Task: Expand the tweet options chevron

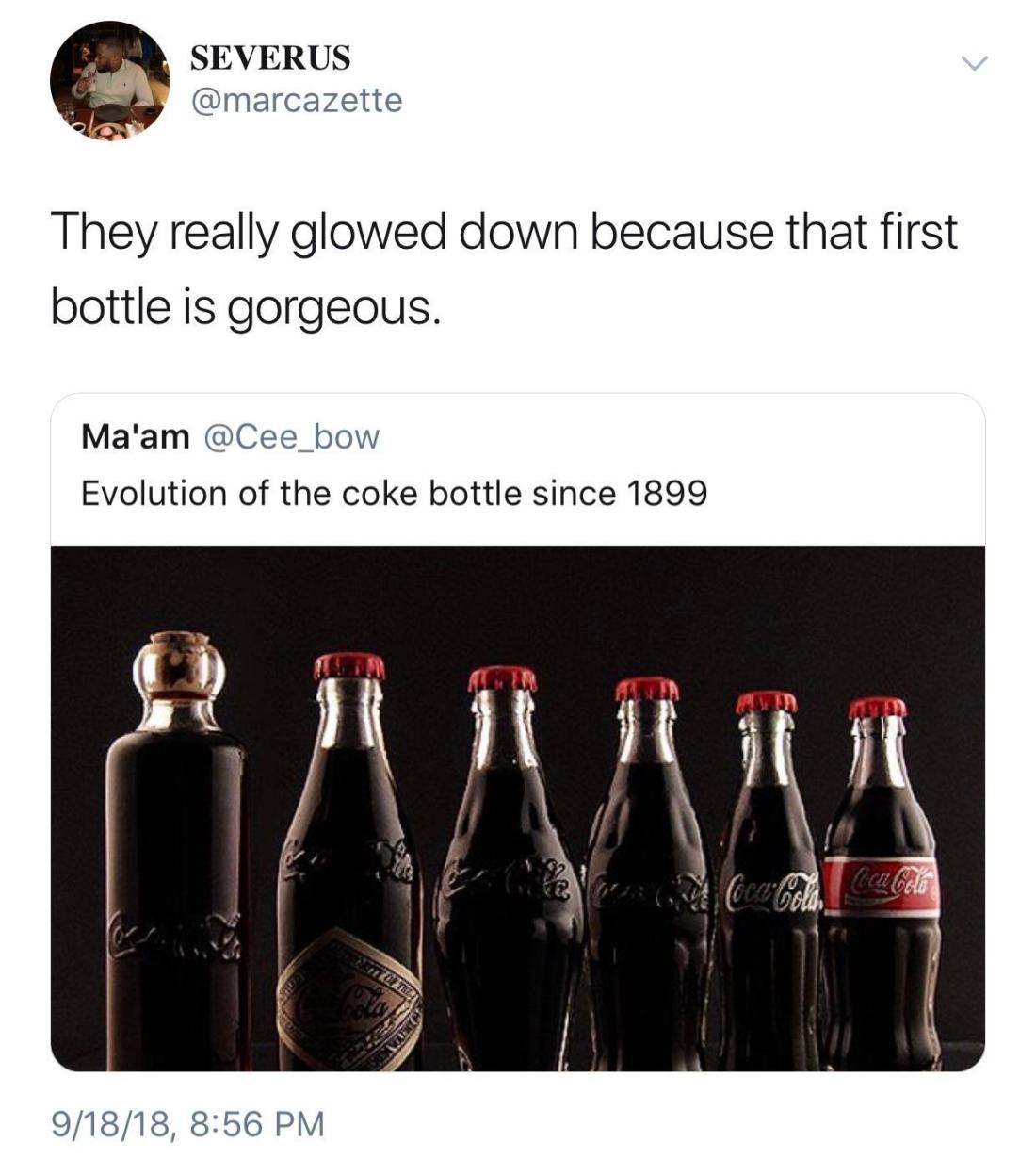Action: (973, 63)
